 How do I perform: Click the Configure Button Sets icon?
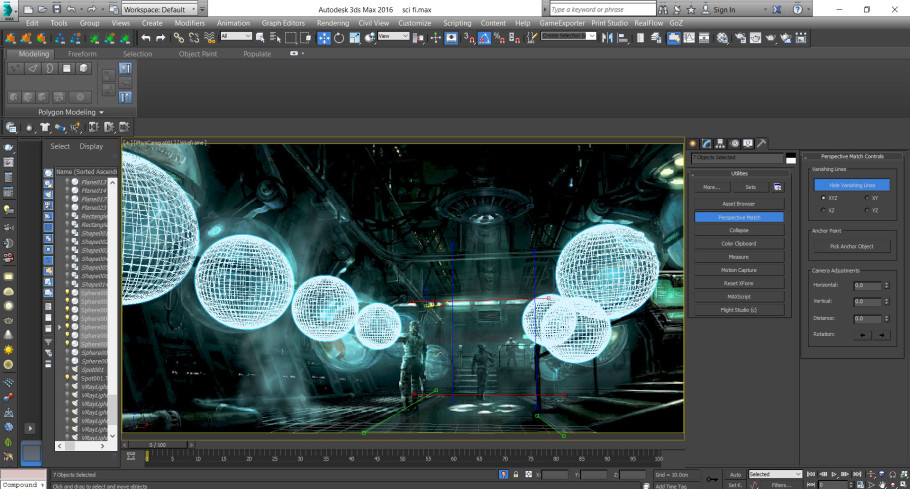coord(778,187)
